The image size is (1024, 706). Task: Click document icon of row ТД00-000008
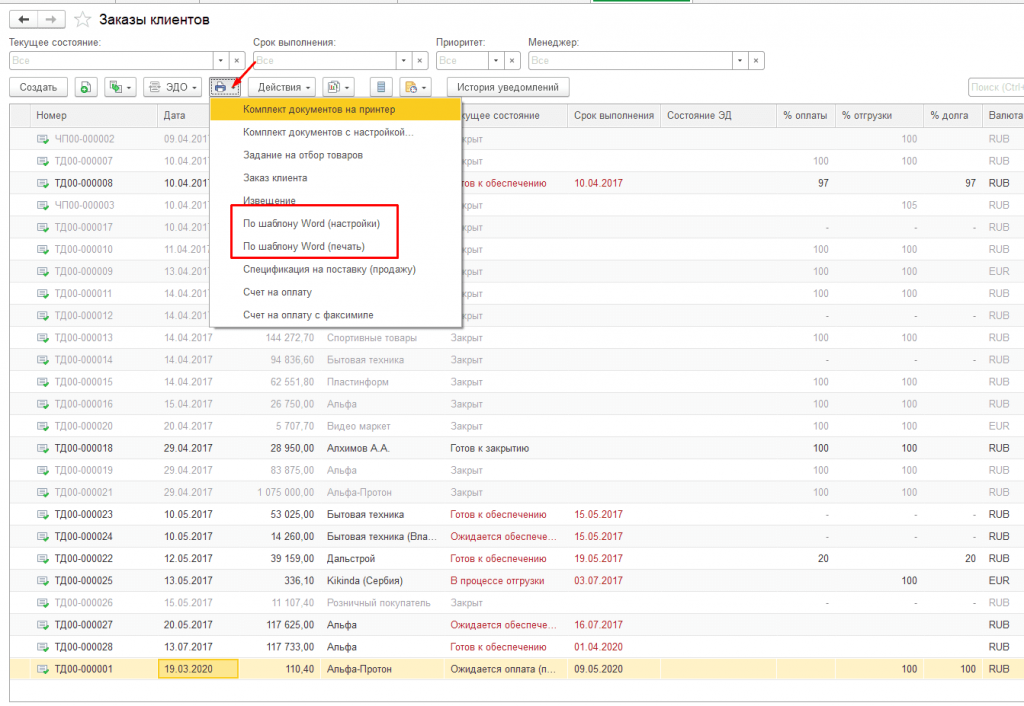[43, 184]
